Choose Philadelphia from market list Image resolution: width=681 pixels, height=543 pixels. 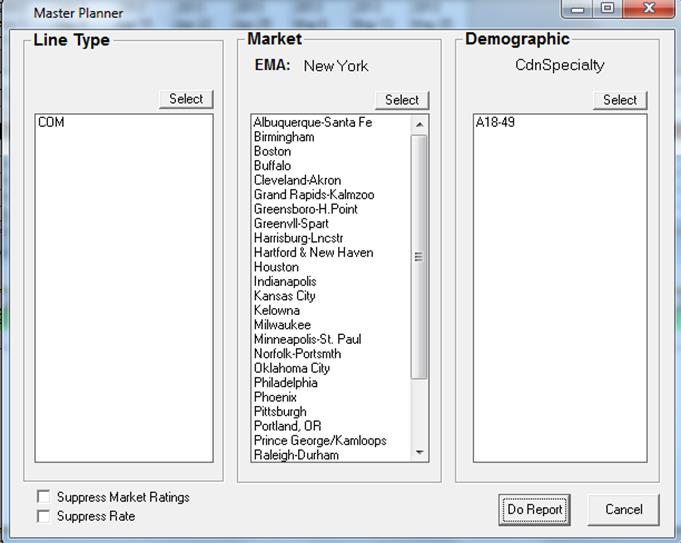tap(285, 383)
